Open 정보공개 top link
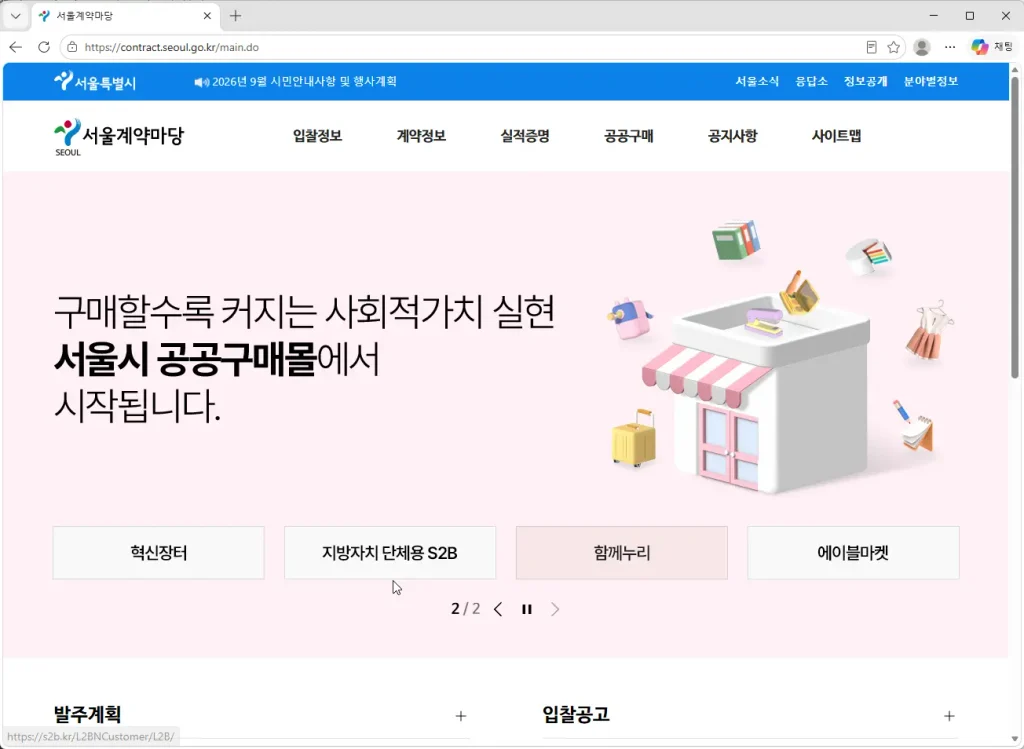The image size is (1024, 749). tap(865, 81)
